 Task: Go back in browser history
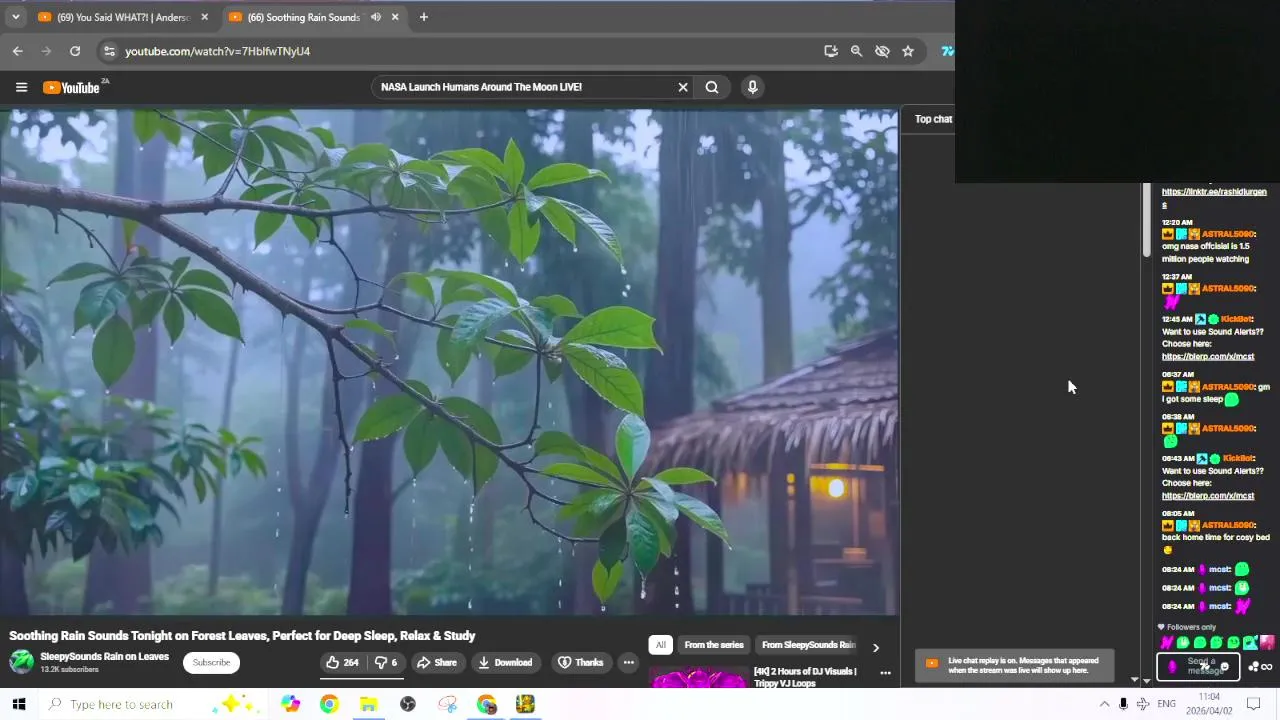(x=18, y=51)
